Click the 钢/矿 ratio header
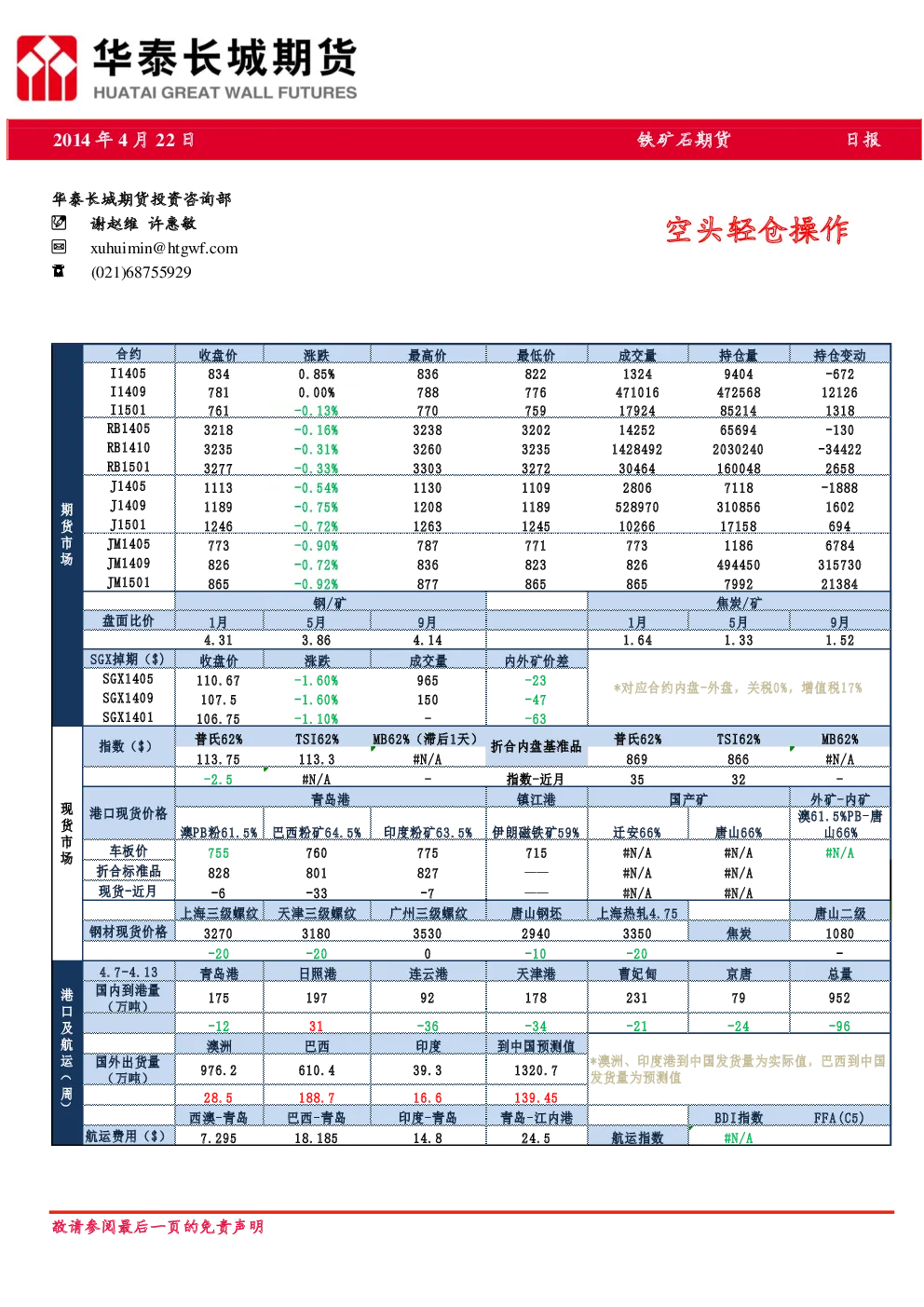Screen dimensions: 924x1307 [331, 603]
